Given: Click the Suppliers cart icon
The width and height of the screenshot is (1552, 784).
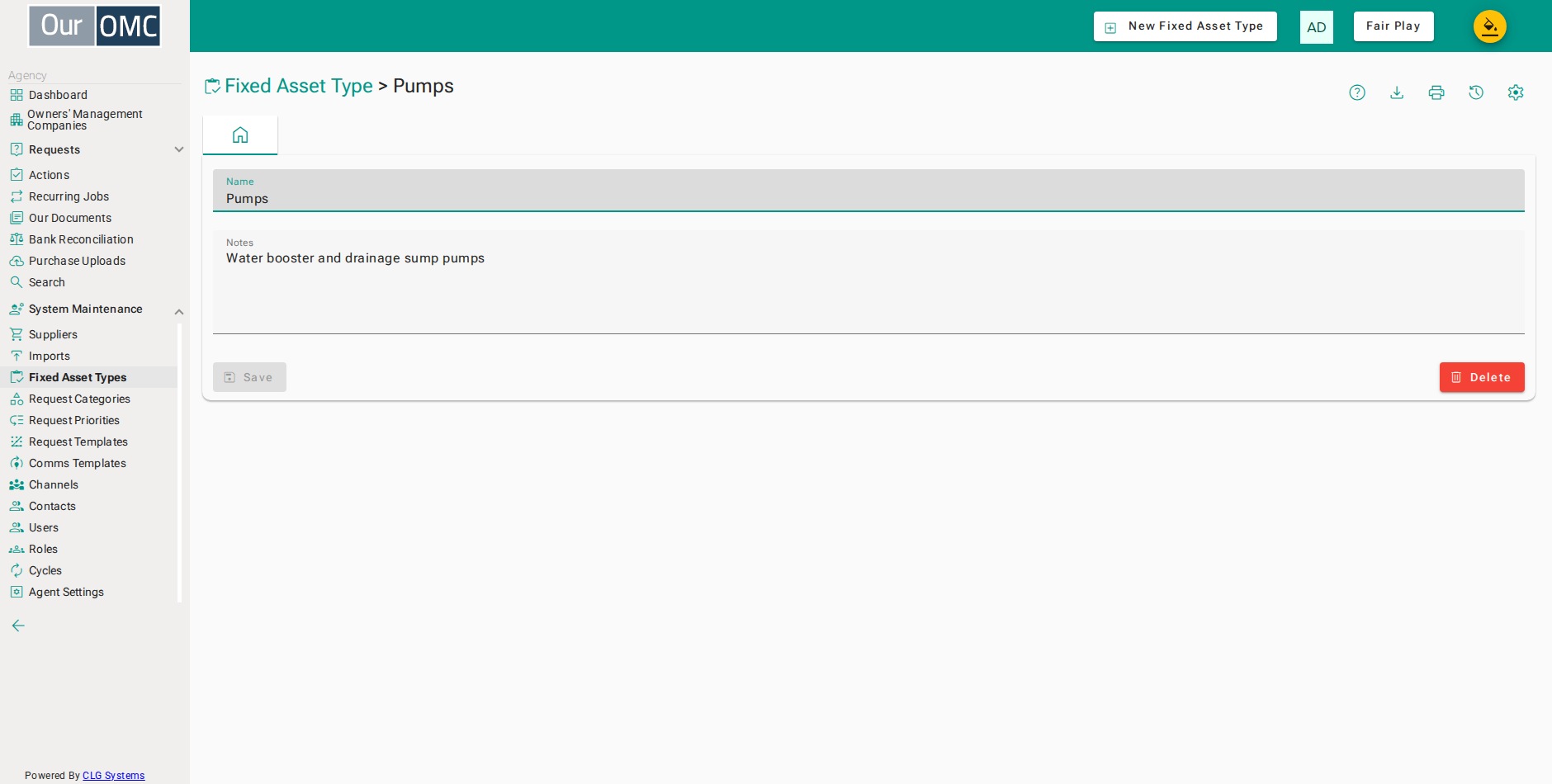Looking at the screenshot, I should (x=17, y=334).
